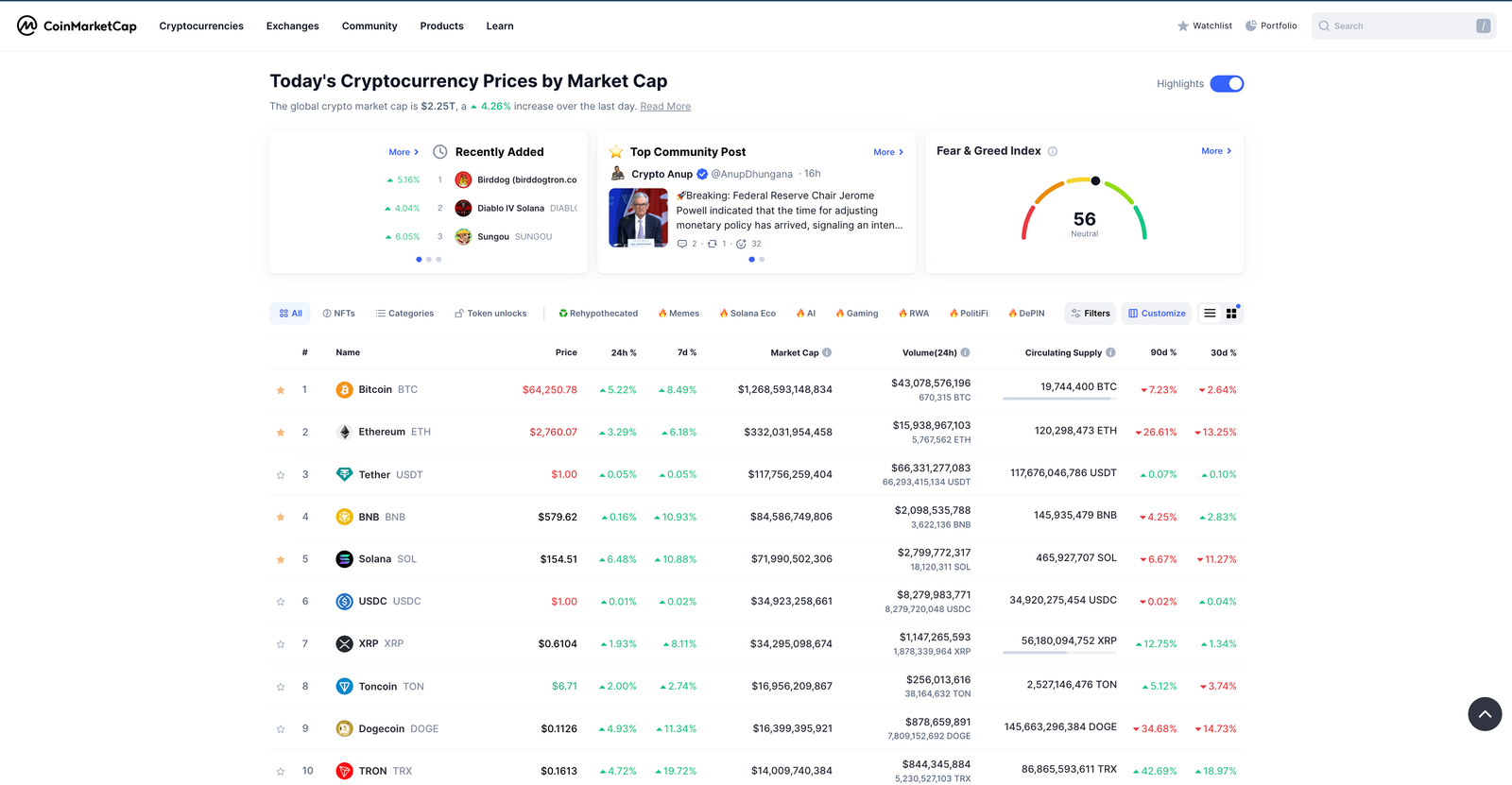Click Fear & Greed Index info icon
The height and width of the screenshot is (785, 1512).
click(1053, 151)
